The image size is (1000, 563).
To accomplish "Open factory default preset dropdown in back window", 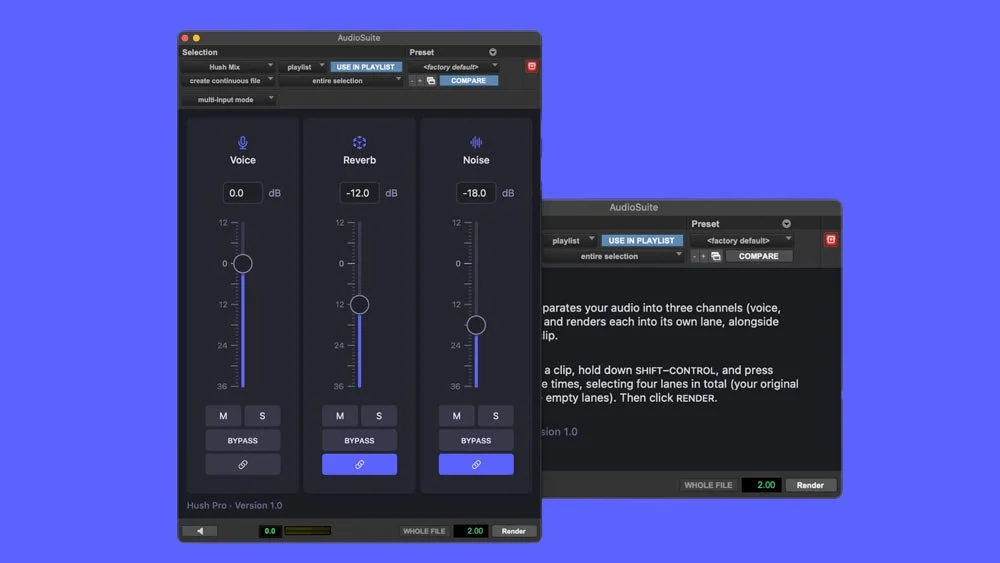I will tap(742, 240).
